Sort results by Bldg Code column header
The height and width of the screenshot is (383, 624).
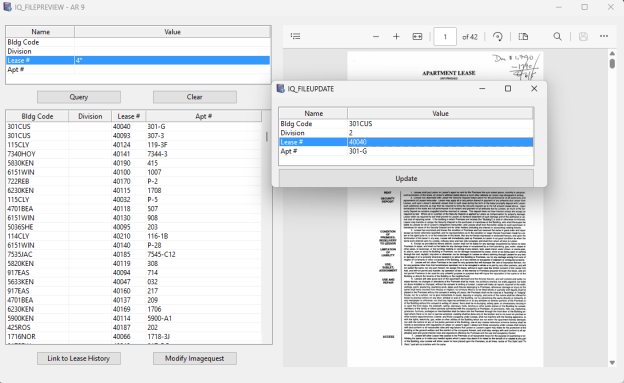pos(37,116)
